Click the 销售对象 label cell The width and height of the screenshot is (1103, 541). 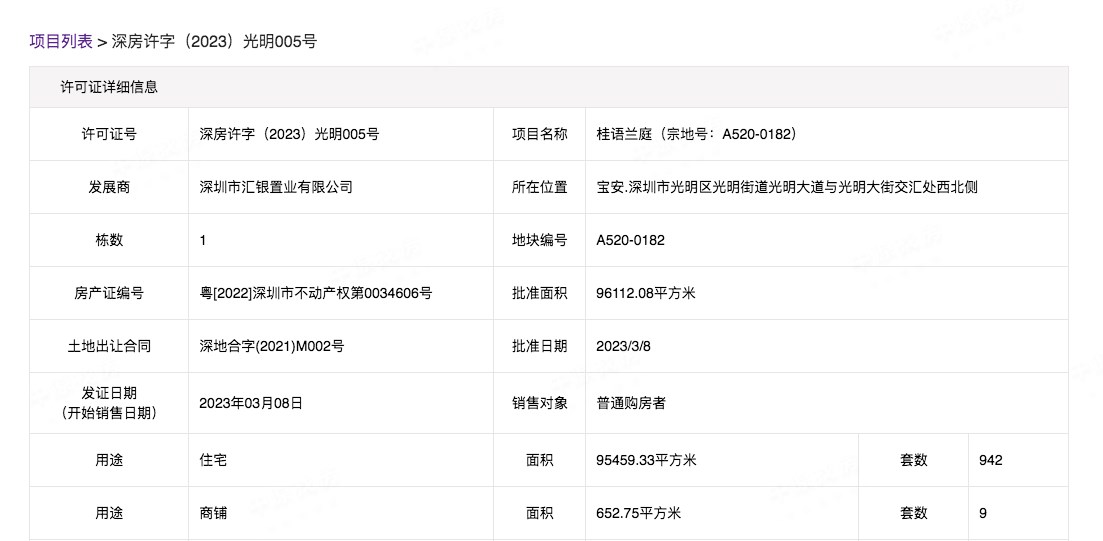pos(540,403)
